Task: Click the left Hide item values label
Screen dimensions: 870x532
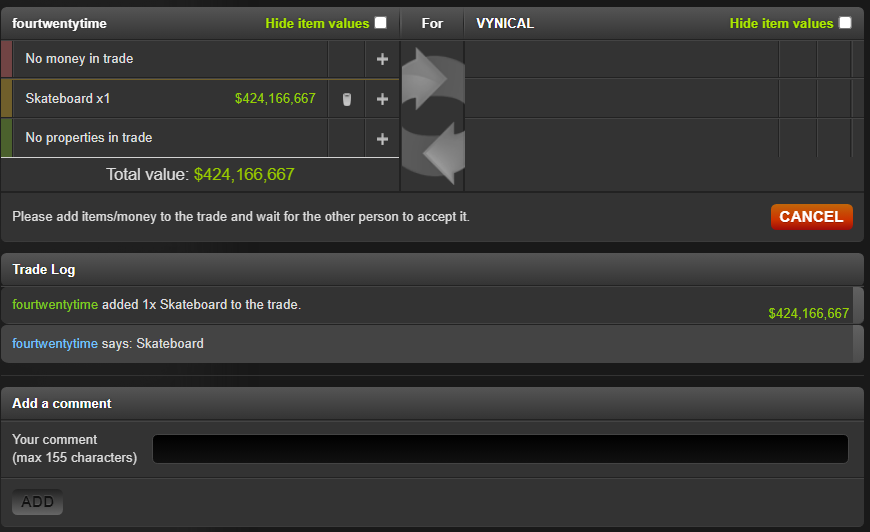Action: 317,23
